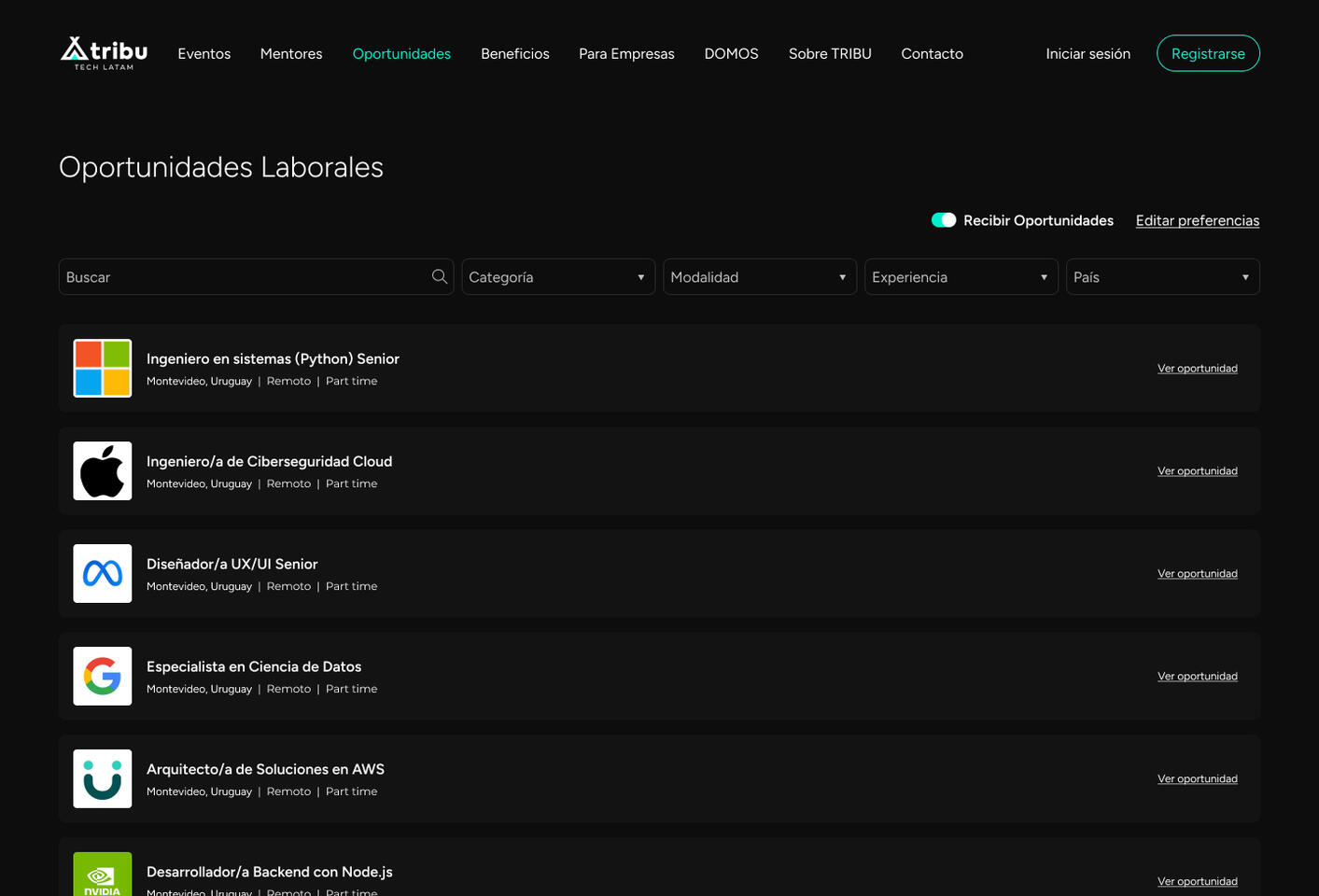The image size is (1319, 896).
Task: Click the Meta company logo
Action: (103, 574)
